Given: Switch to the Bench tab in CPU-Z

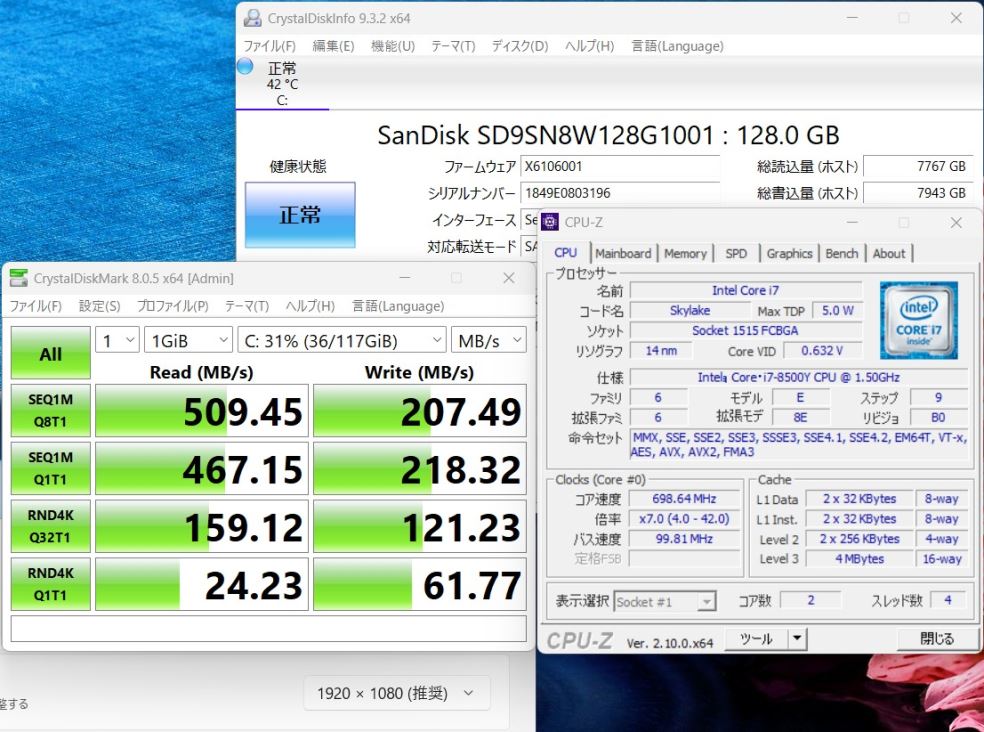Looking at the screenshot, I should 842,254.
